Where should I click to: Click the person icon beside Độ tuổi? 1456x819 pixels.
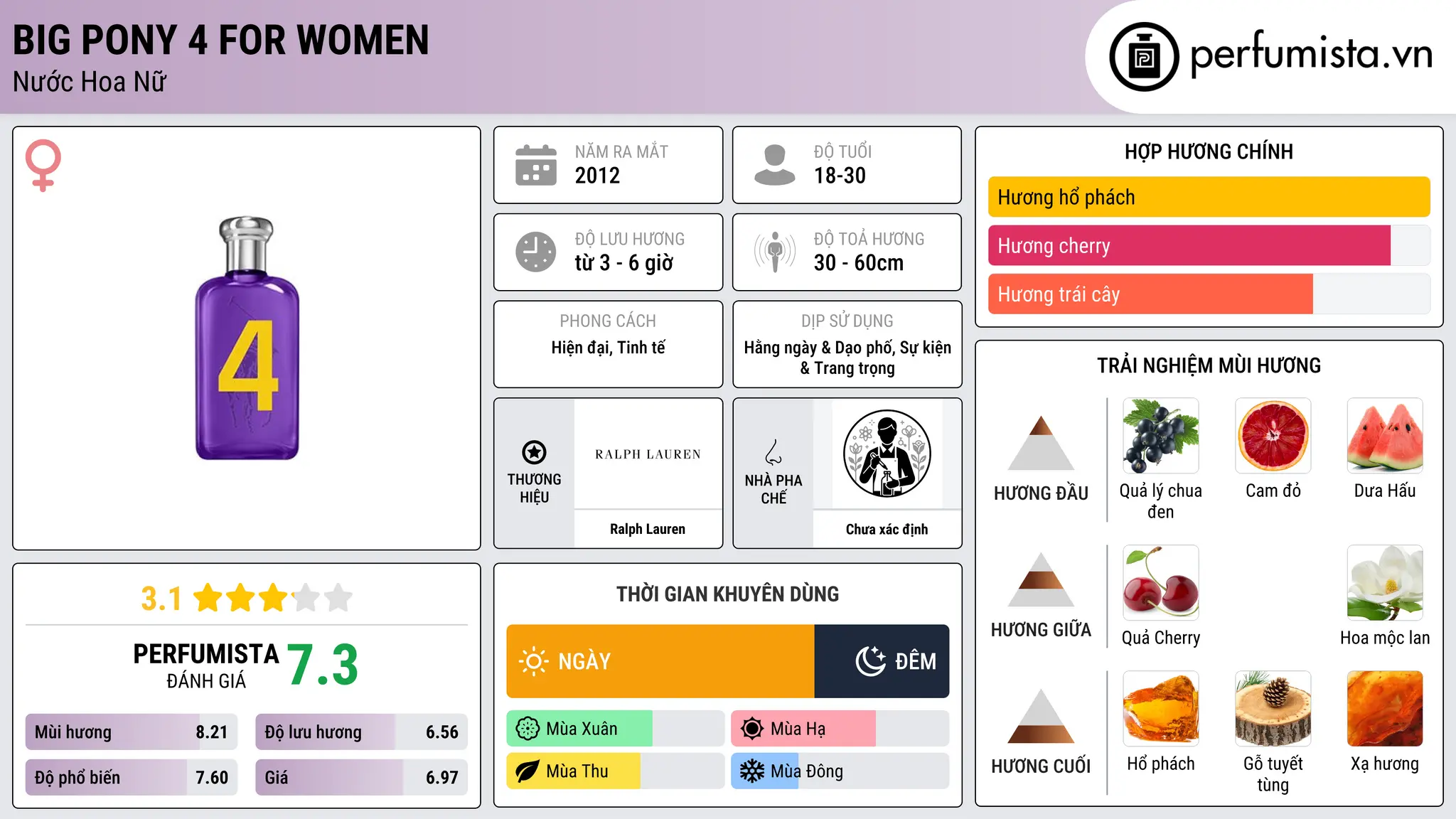[x=775, y=165]
